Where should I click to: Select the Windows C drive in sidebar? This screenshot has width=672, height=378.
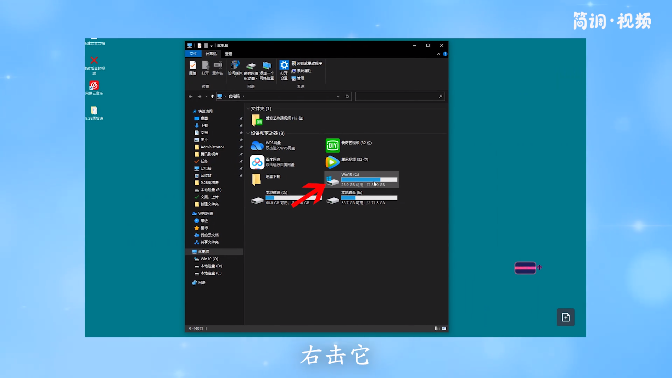[x=207, y=259]
